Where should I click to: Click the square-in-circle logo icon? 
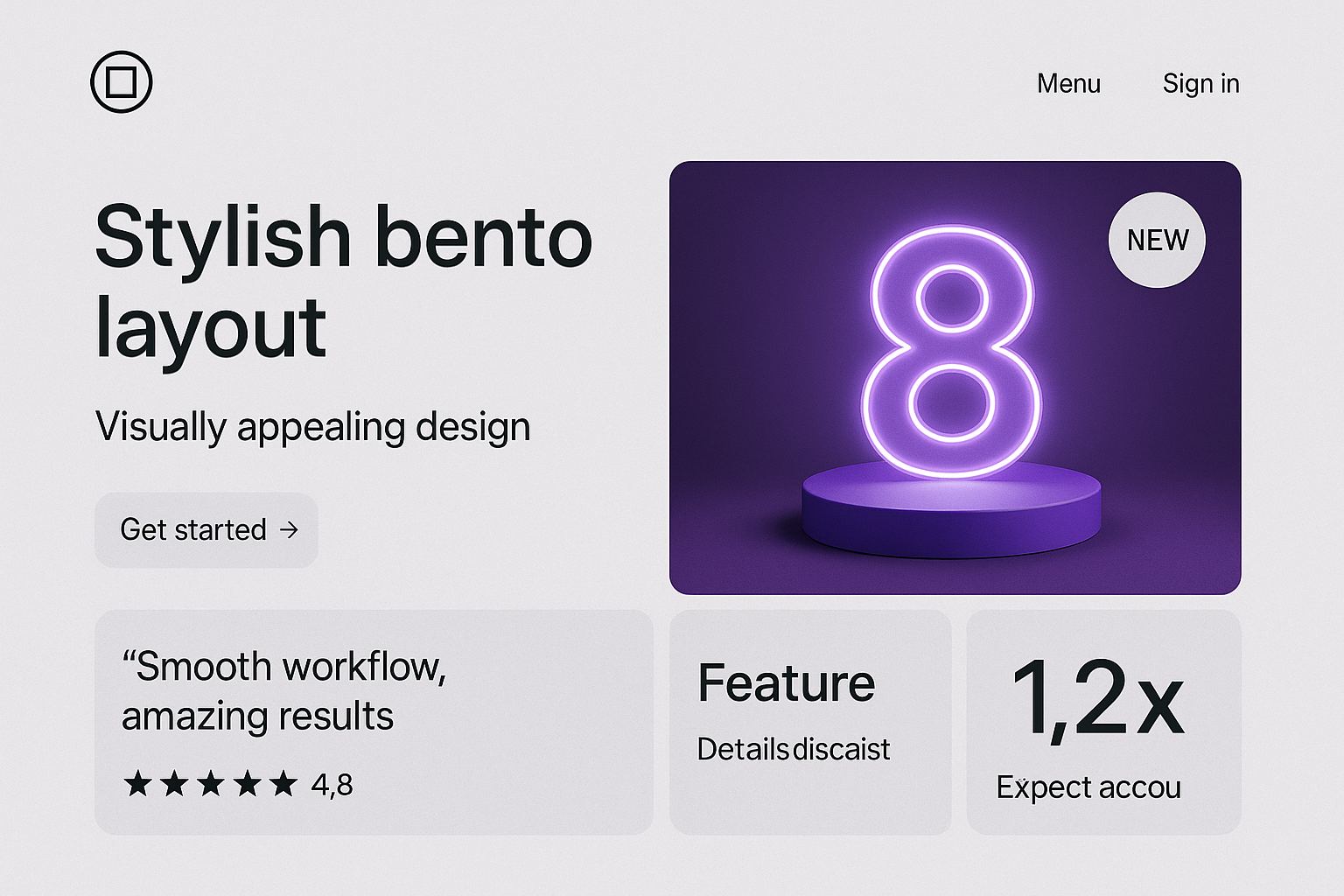(x=122, y=82)
